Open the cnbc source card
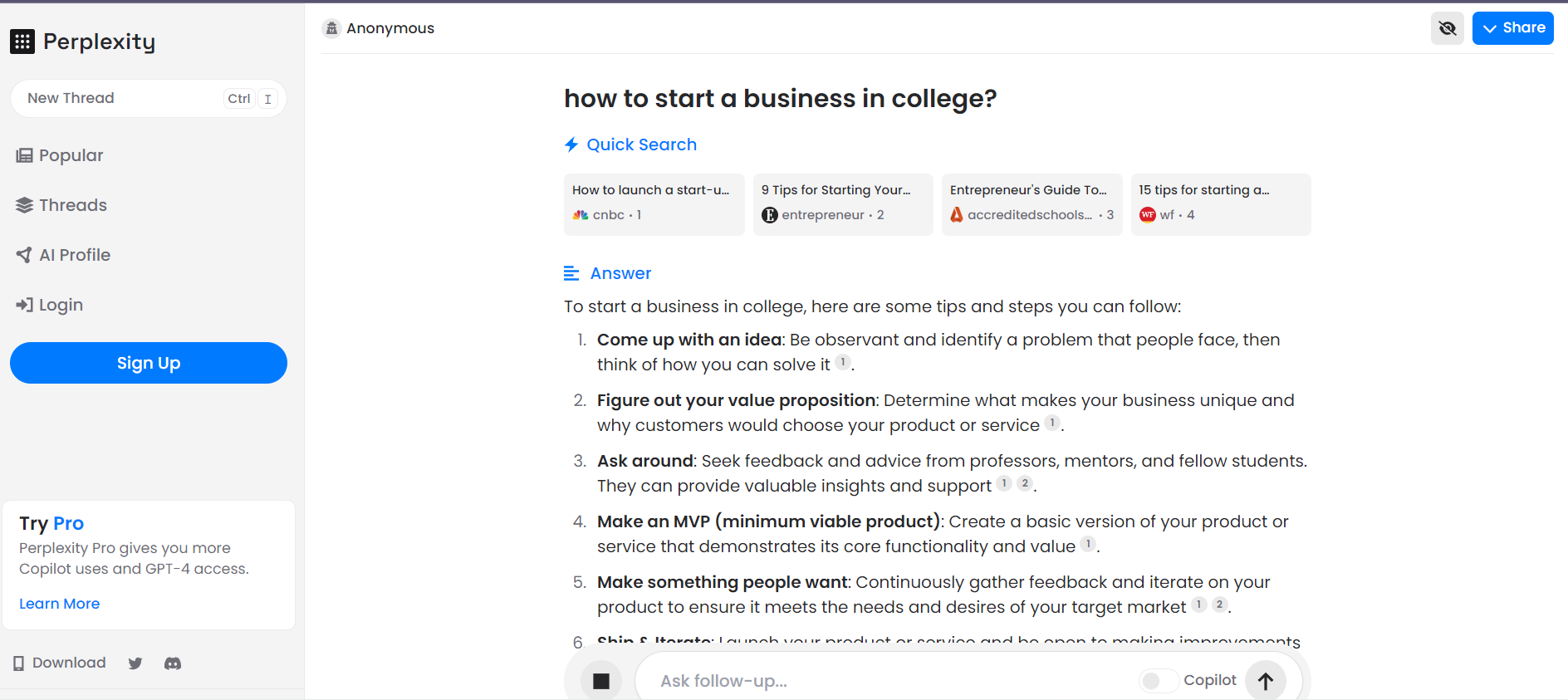The height and width of the screenshot is (700, 1568). click(x=654, y=204)
